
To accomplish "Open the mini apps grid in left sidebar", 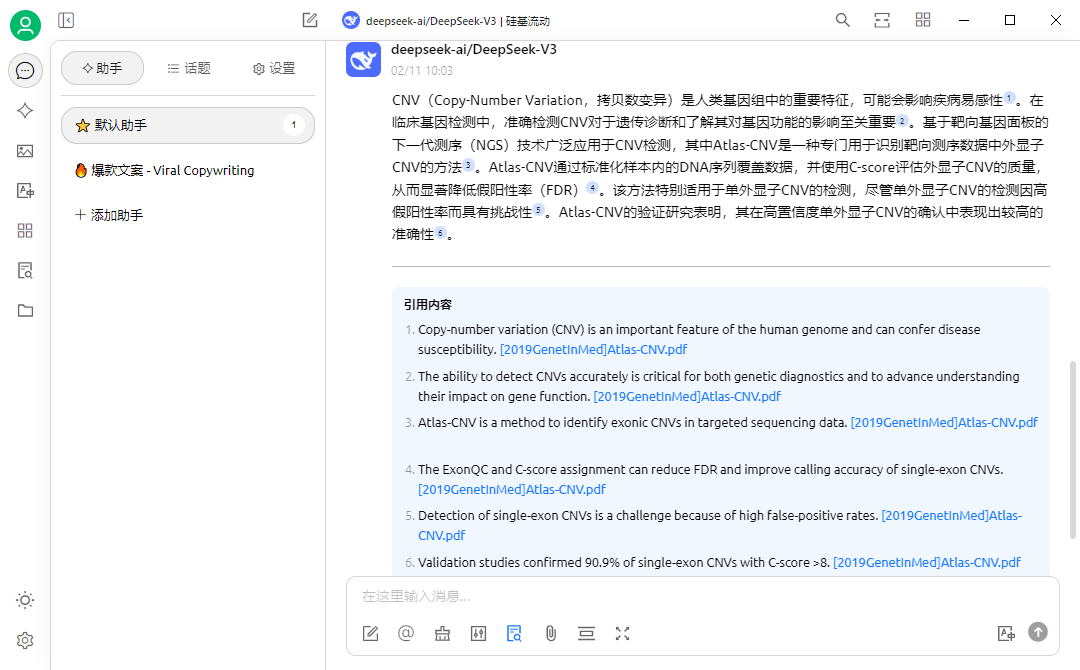I will pos(25,231).
